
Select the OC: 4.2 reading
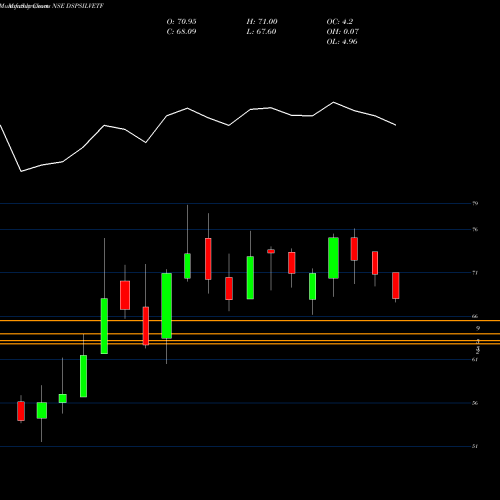tap(340, 22)
